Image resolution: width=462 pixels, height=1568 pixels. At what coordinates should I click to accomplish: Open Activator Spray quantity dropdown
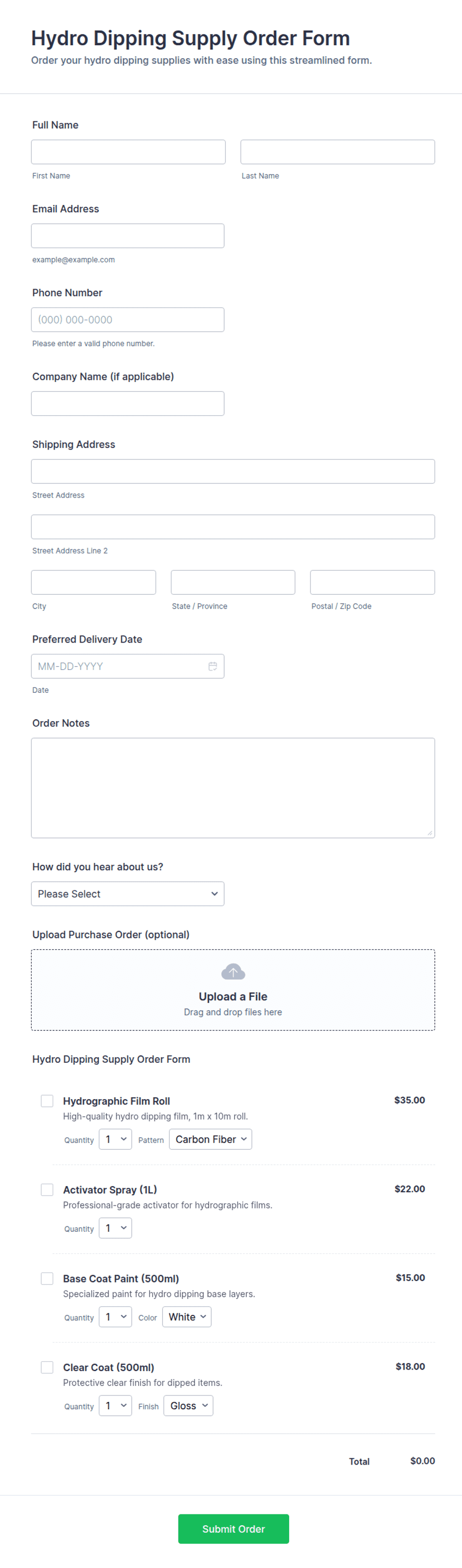pyautogui.click(x=115, y=1228)
